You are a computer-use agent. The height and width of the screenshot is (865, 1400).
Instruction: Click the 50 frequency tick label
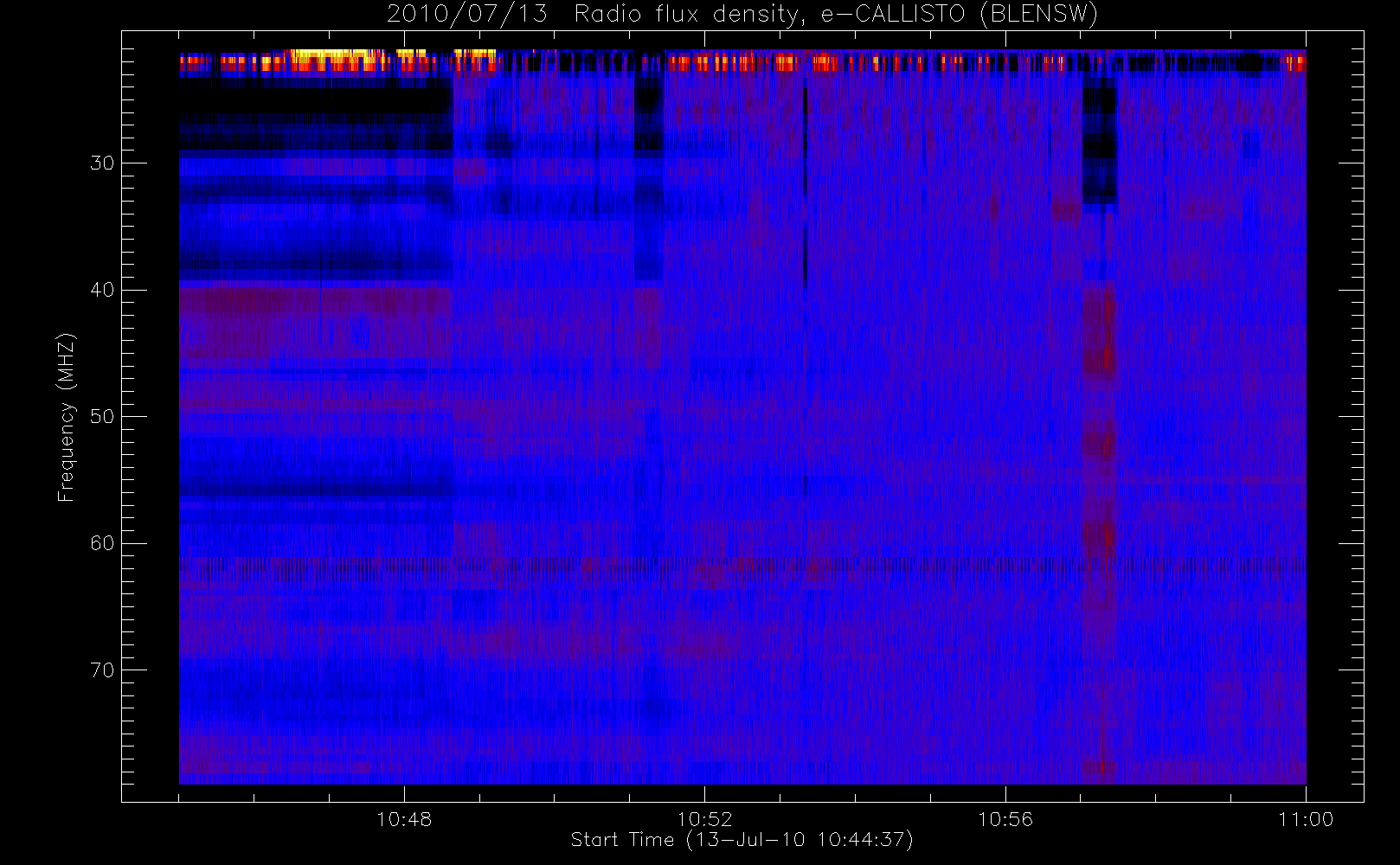[102, 417]
